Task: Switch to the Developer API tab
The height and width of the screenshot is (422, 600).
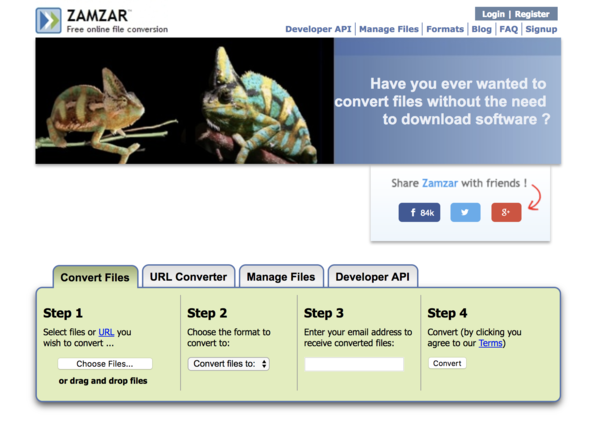Action: pyautogui.click(x=373, y=276)
